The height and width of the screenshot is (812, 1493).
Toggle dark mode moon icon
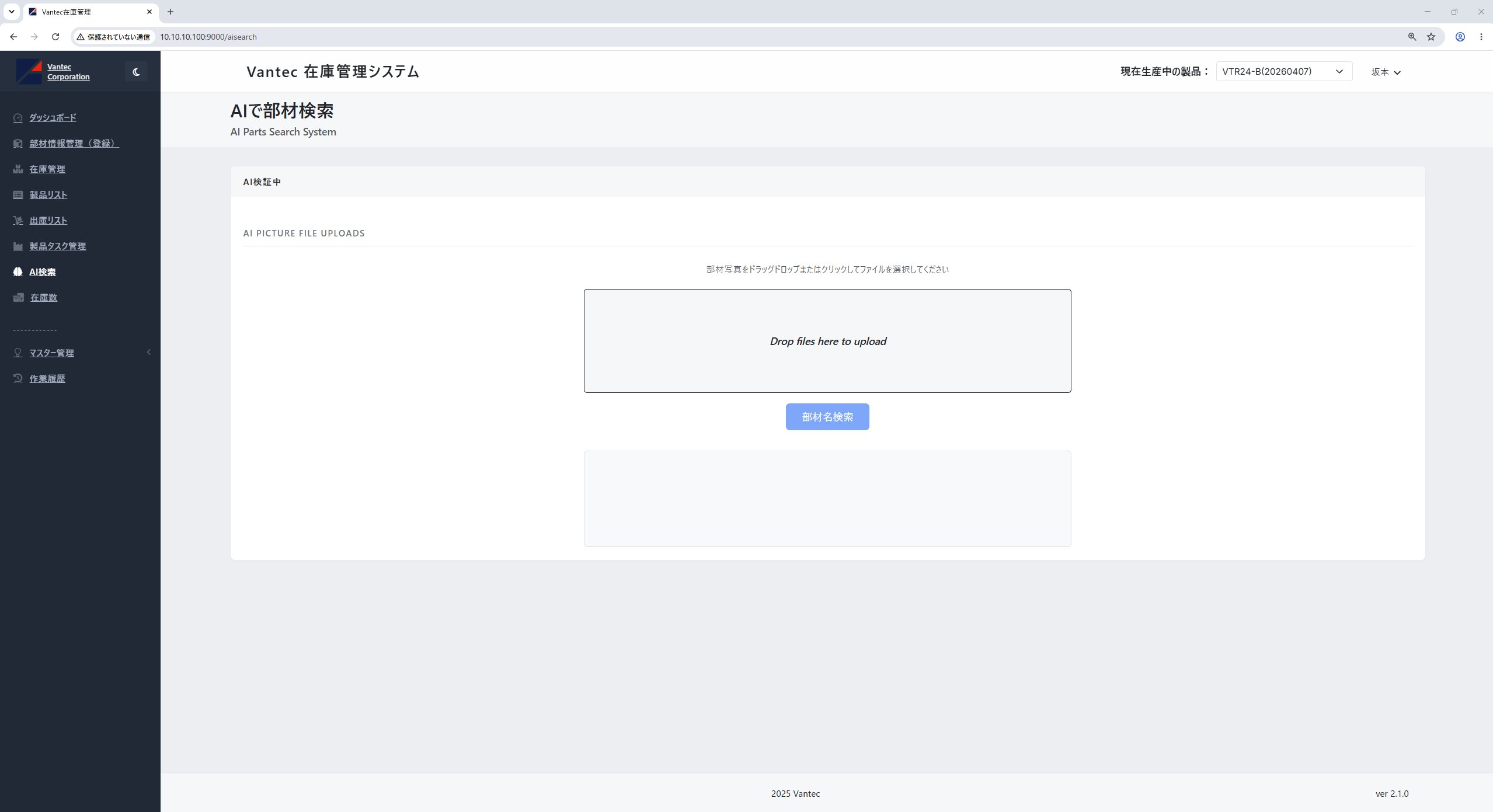click(x=136, y=72)
